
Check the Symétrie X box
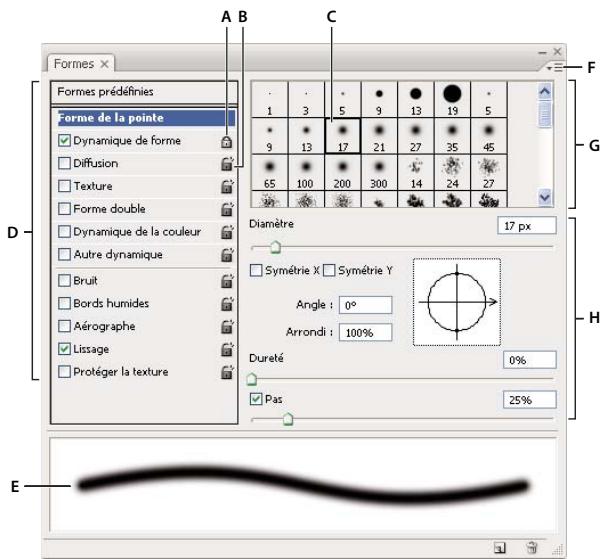(256, 270)
